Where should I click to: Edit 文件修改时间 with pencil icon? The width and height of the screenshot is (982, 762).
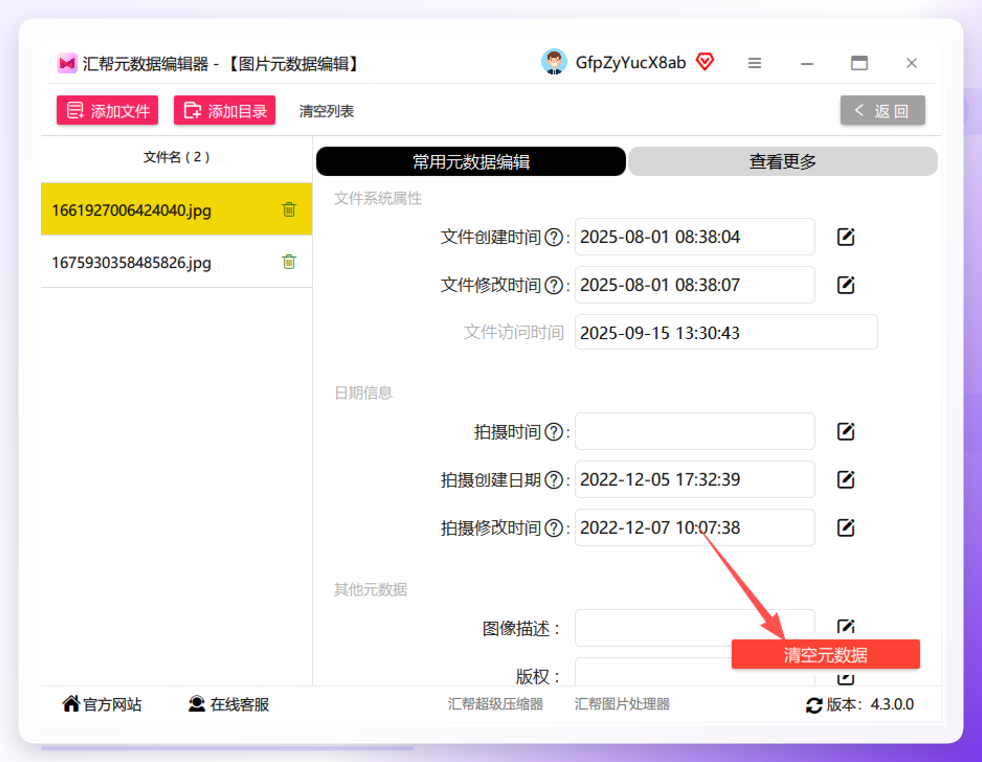click(x=845, y=285)
